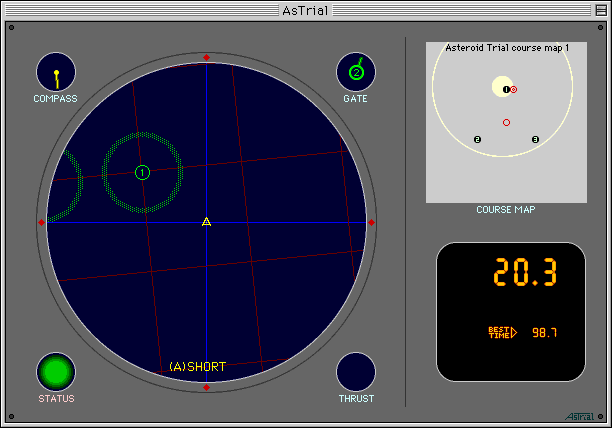Click the COMPASS gauge dial
Image resolution: width=612 pixels, height=428 pixels.
click(56, 72)
